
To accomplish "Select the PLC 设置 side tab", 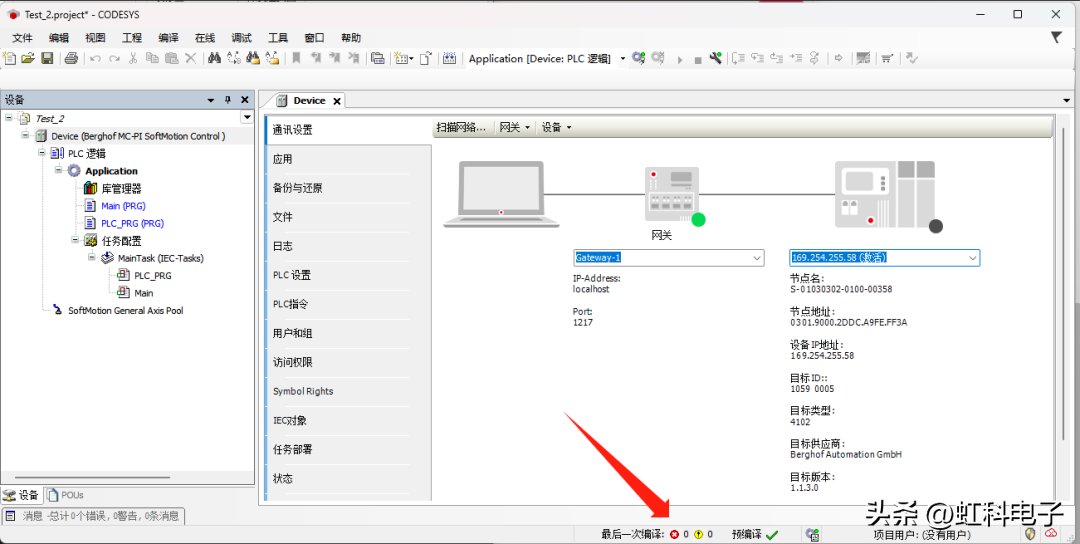I will pyautogui.click(x=349, y=275).
